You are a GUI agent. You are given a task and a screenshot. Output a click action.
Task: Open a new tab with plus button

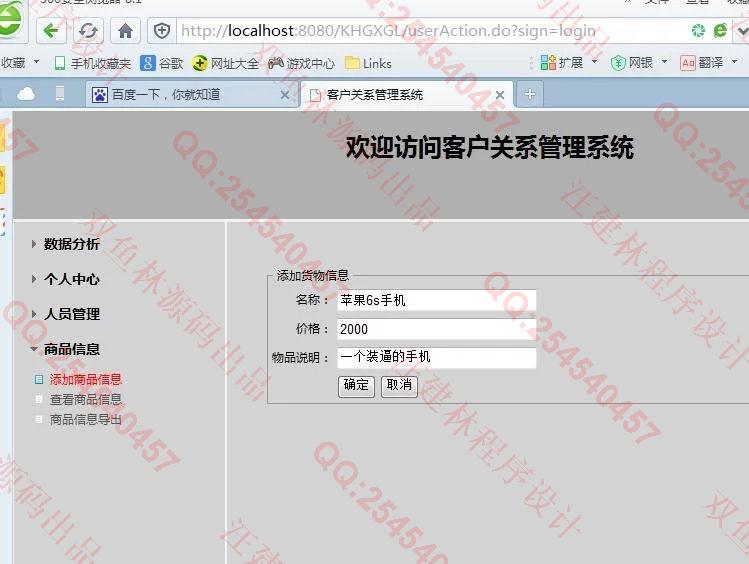[530, 94]
